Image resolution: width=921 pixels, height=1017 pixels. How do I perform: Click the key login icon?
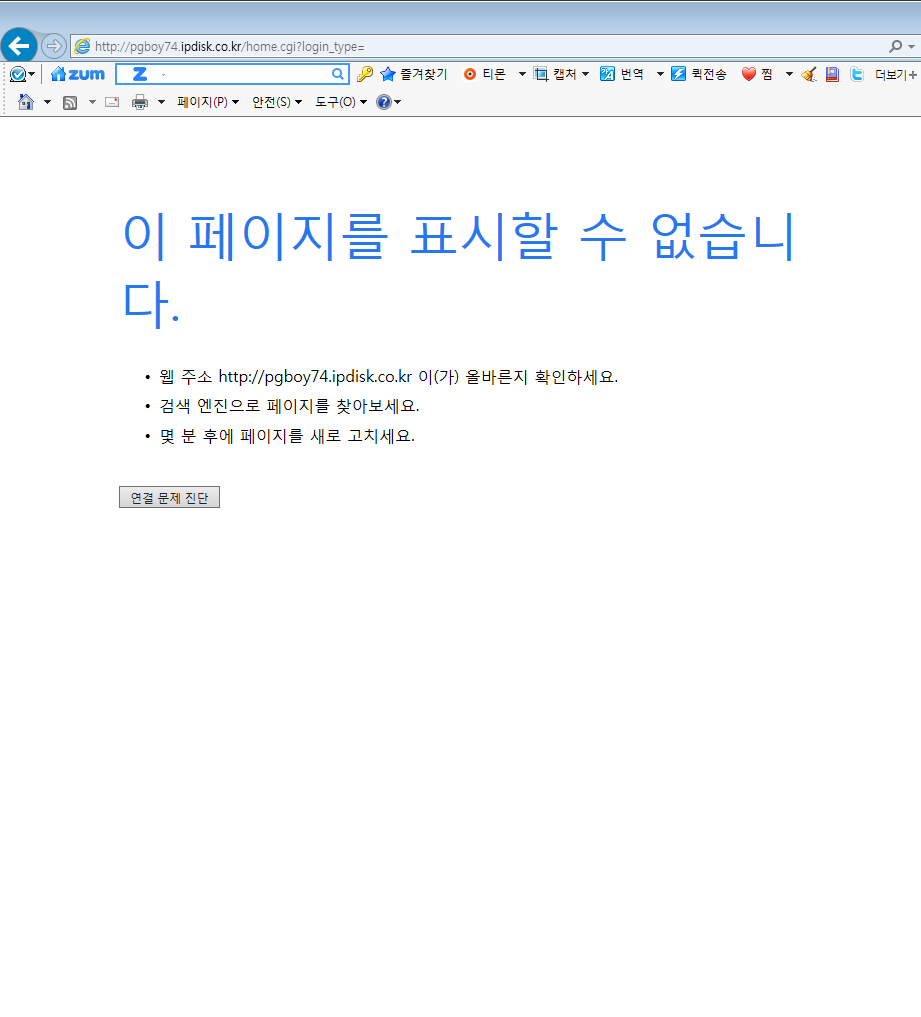pyautogui.click(x=365, y=74)
